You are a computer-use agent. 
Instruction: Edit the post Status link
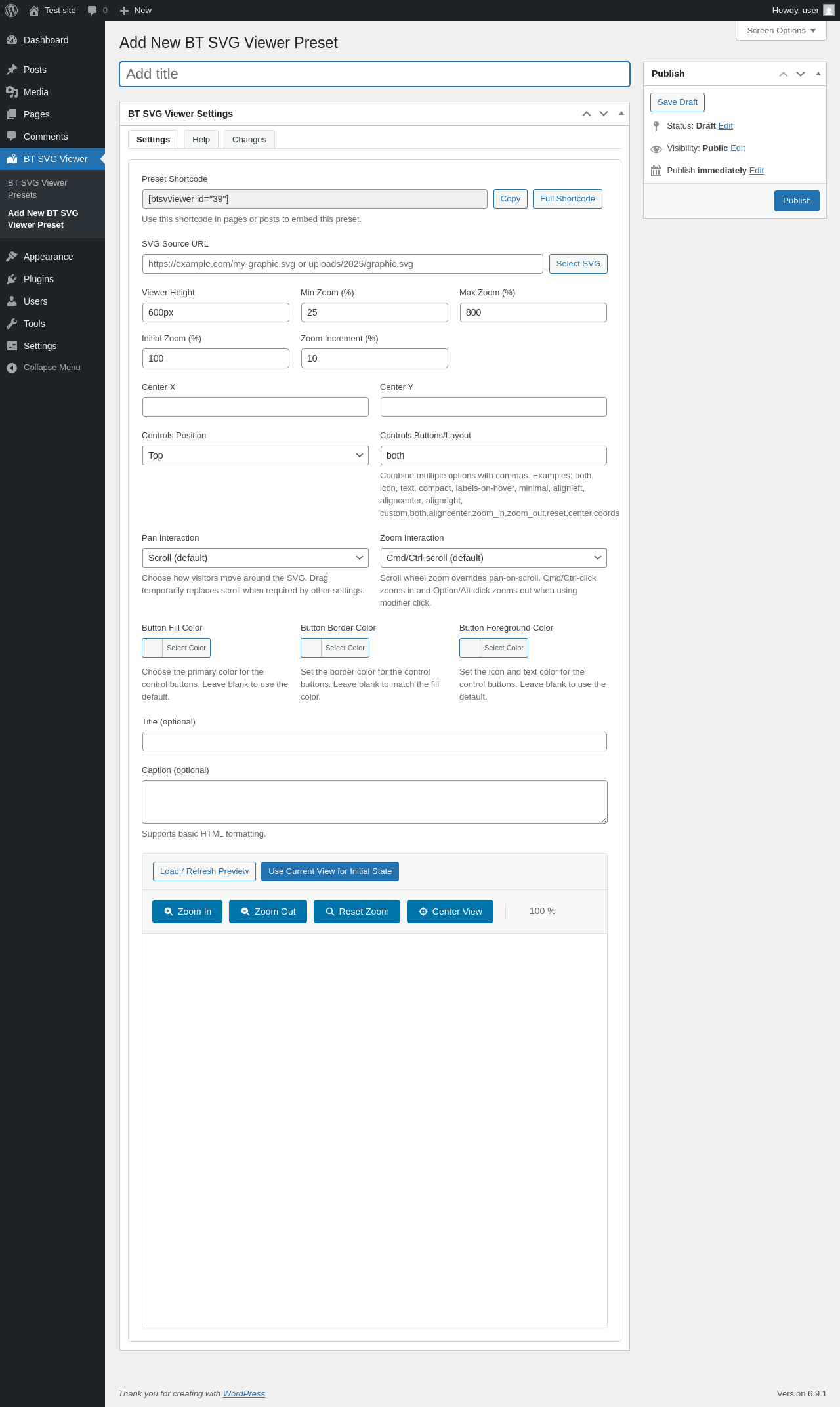coord(726,126)
